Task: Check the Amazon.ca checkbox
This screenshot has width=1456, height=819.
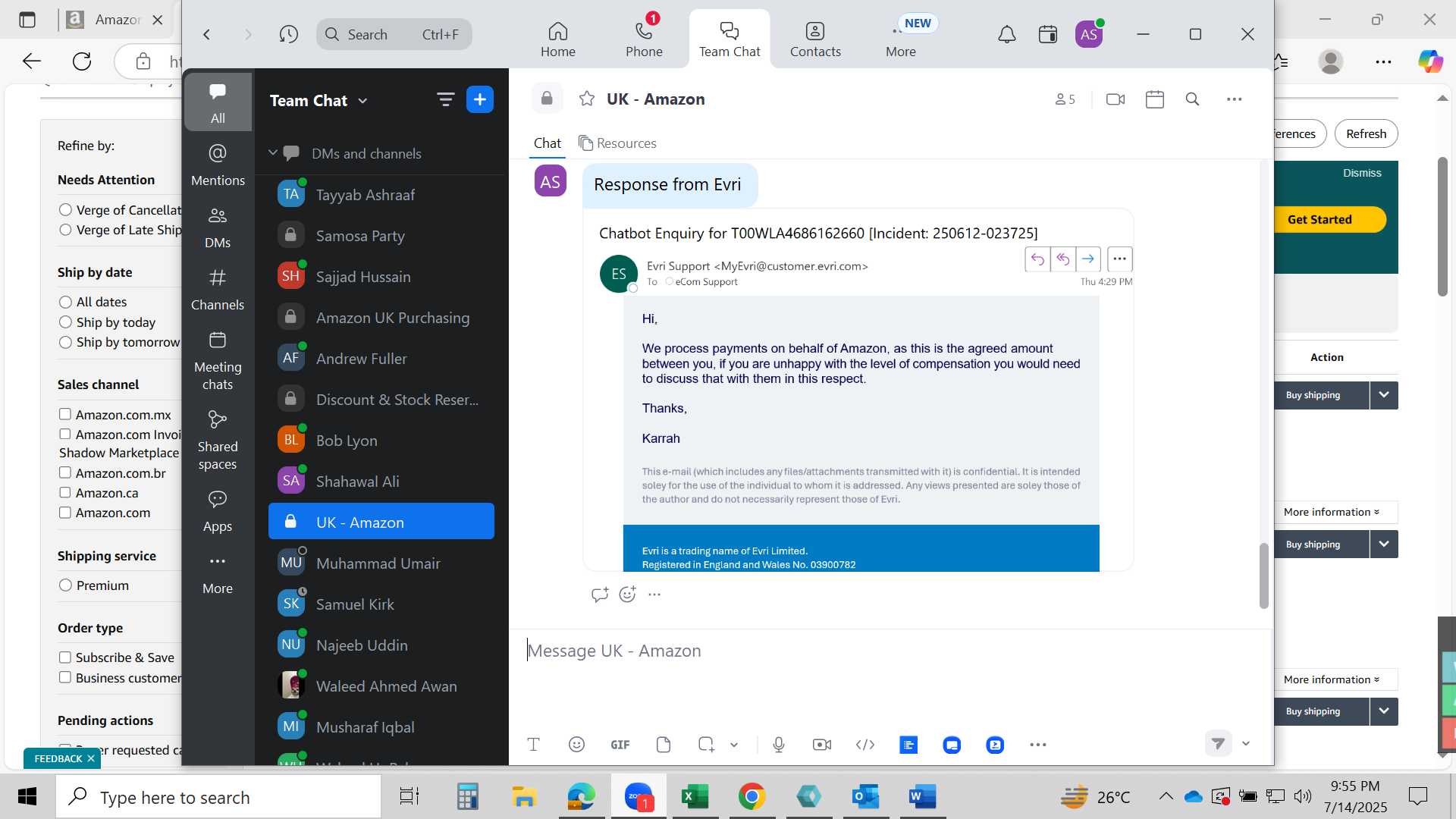Action: [x=65, y=492]
